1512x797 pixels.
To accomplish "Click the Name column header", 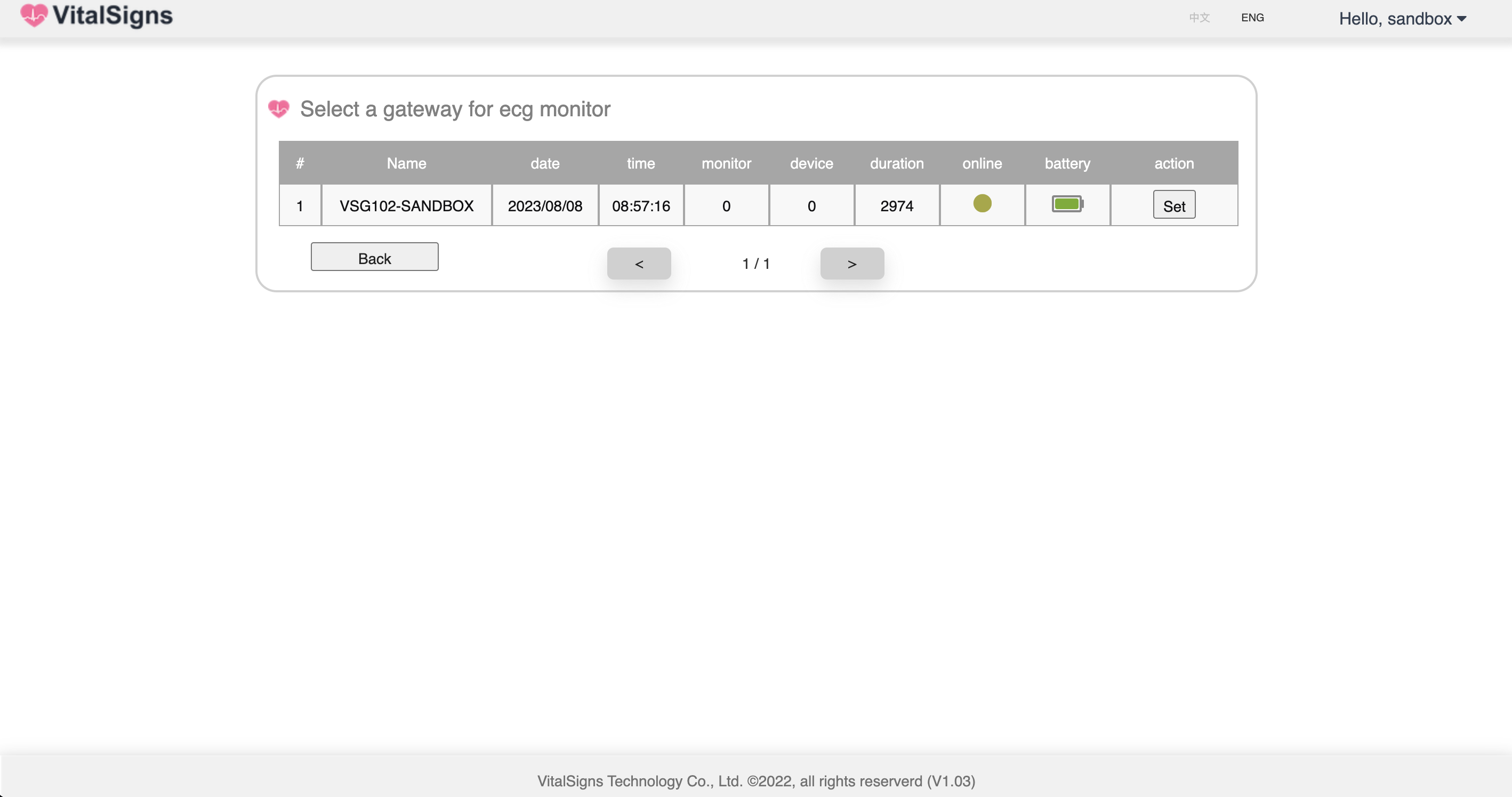I will 406,163.
